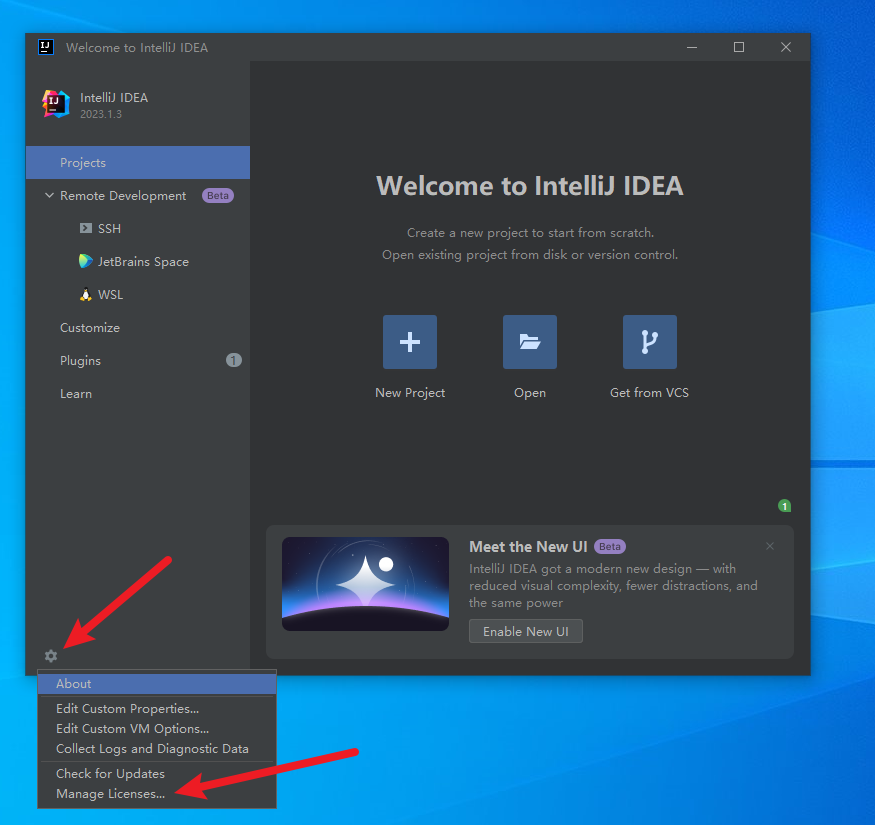This screenshot has width=875, height=825.
Task: Choose Check for Updates menu item
Action: point(157,774)
